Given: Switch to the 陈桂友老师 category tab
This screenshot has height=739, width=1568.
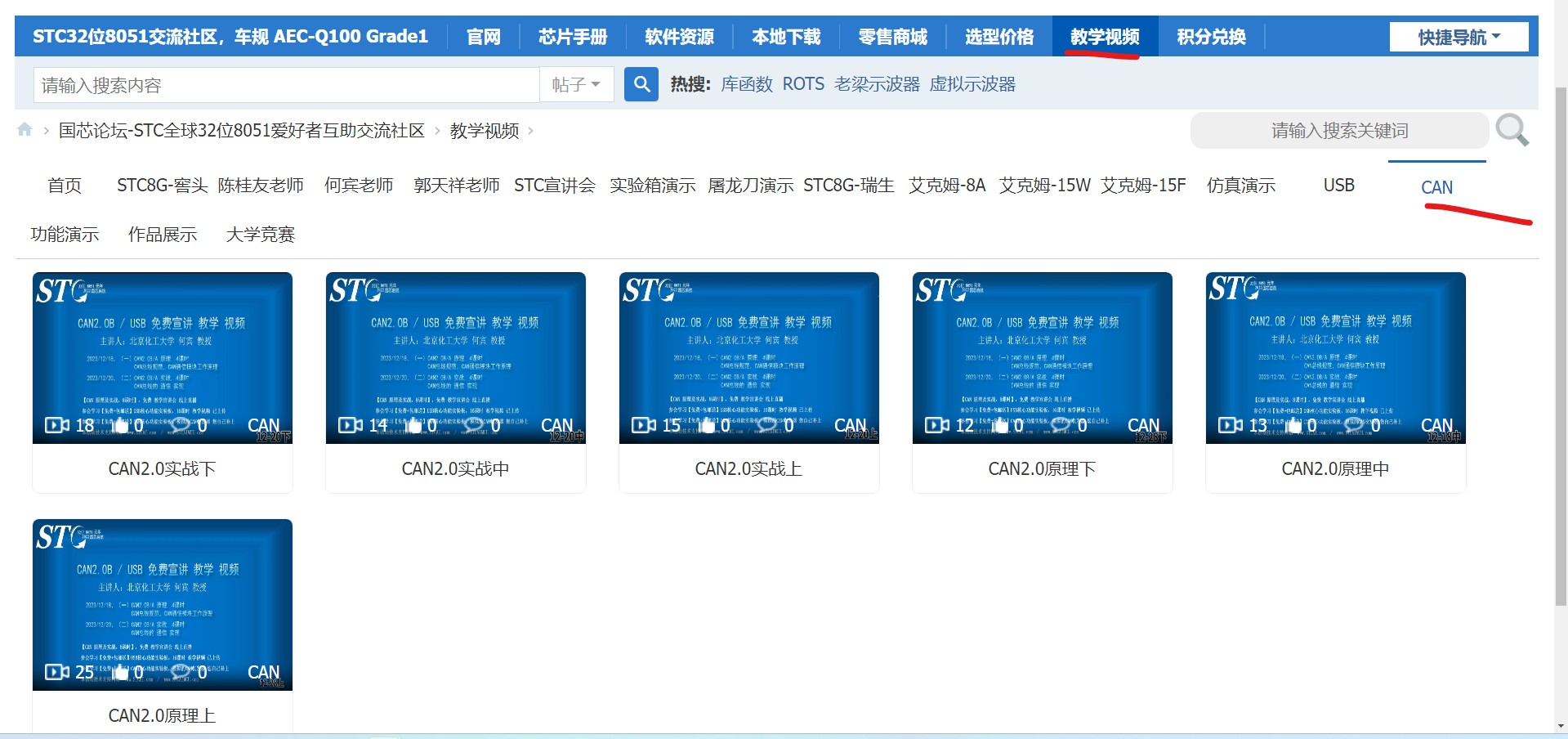Looking at the screenshot, I should pyautogui.click(x=261, y=186).
